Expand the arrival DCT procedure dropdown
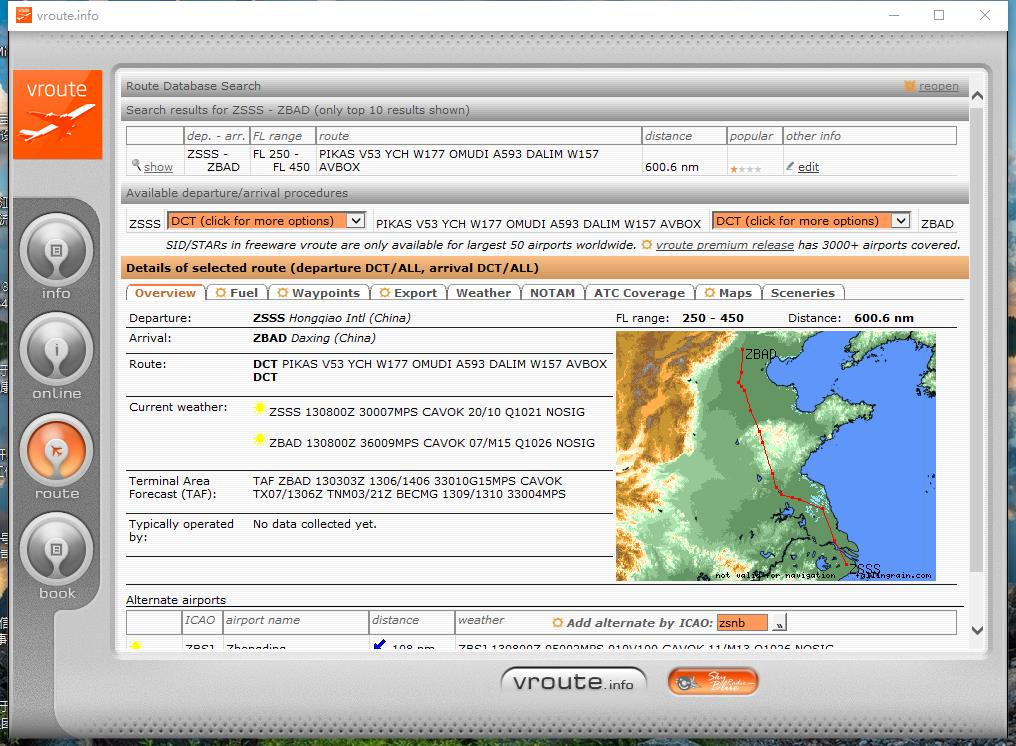Viewport: 1016px width, 746px height. click(x=811, y=221)
